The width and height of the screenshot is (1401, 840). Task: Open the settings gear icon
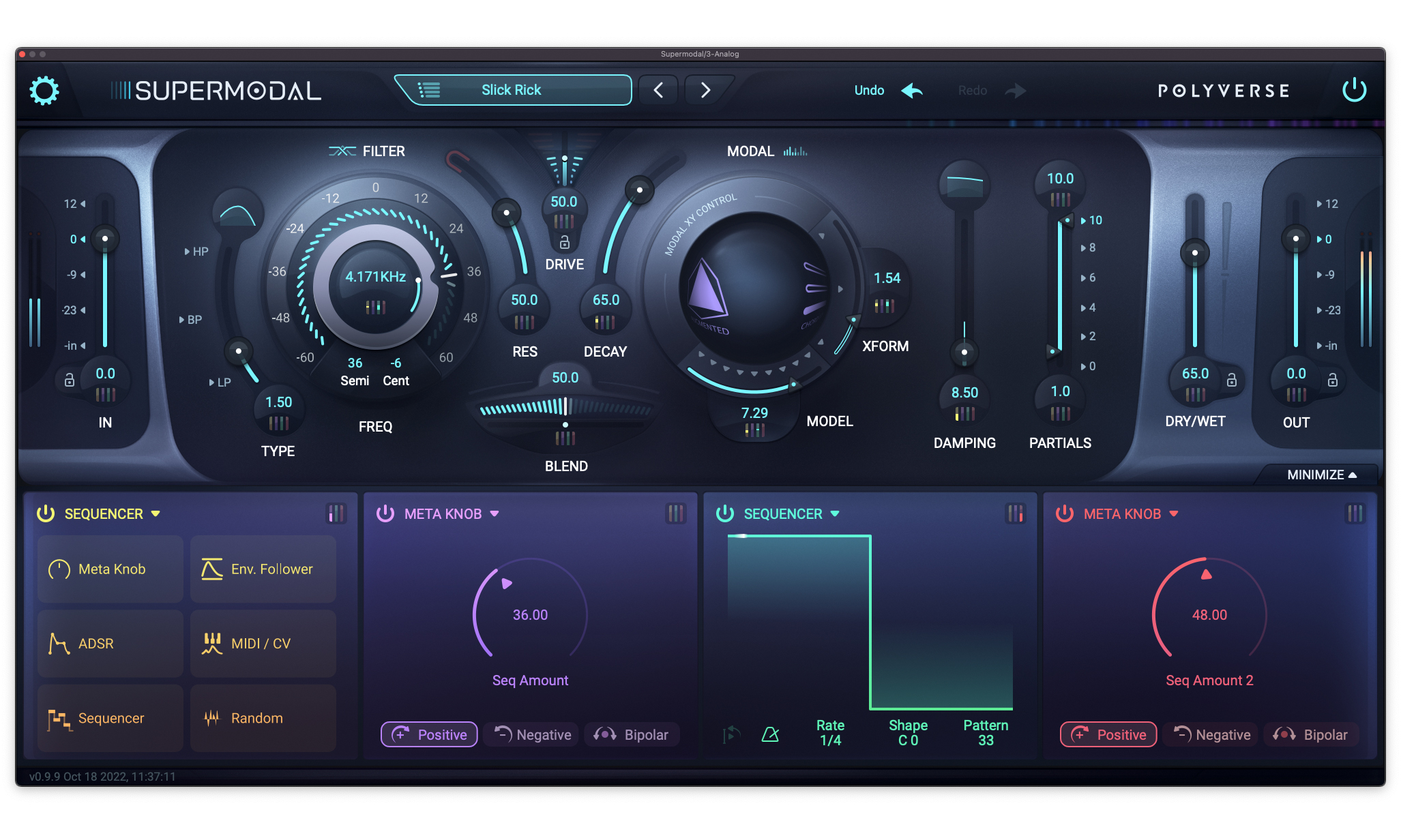click(x=44, y=91)
